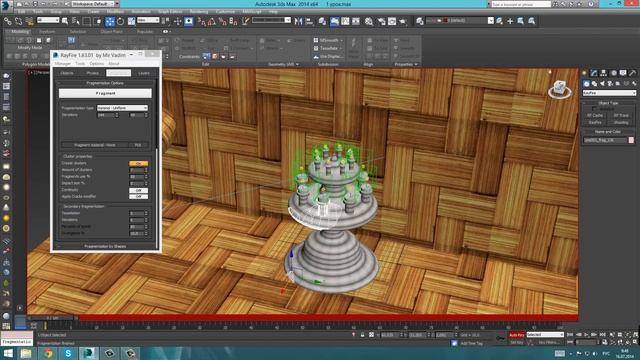Open the layer default dropdown in toolbar

pos(460,20)
